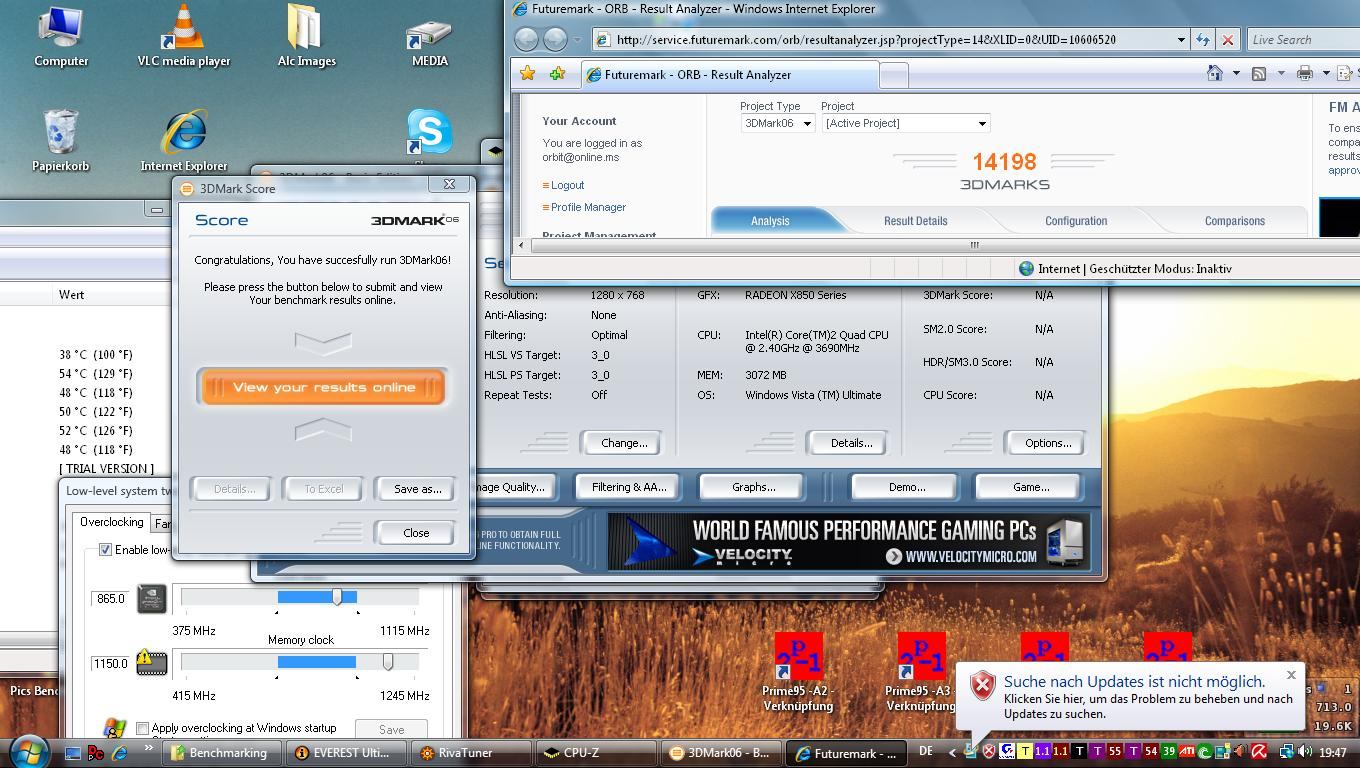The height and width of the screenshot is (768, 1360).
Task: Expand quick launch overflow chevron
Action: pos(149,748)
